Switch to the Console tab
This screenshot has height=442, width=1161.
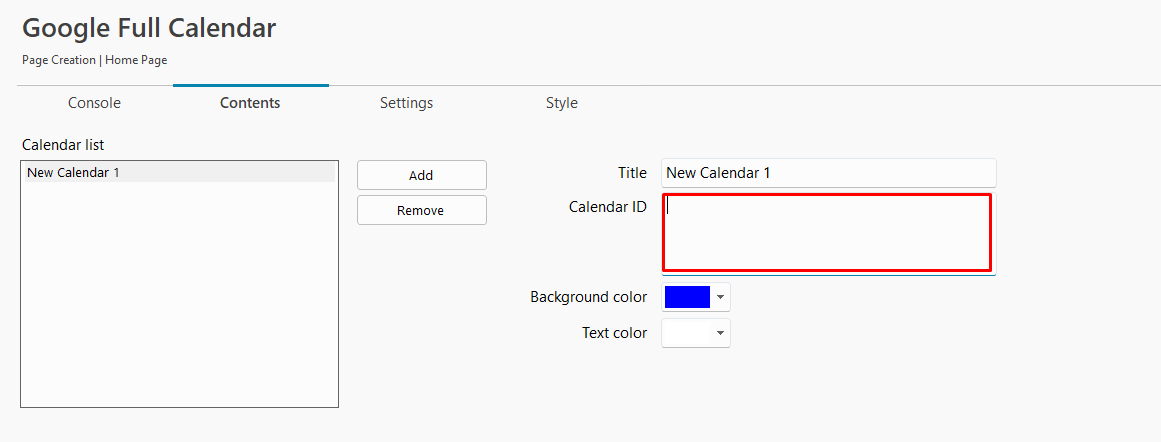coord(94,103)
